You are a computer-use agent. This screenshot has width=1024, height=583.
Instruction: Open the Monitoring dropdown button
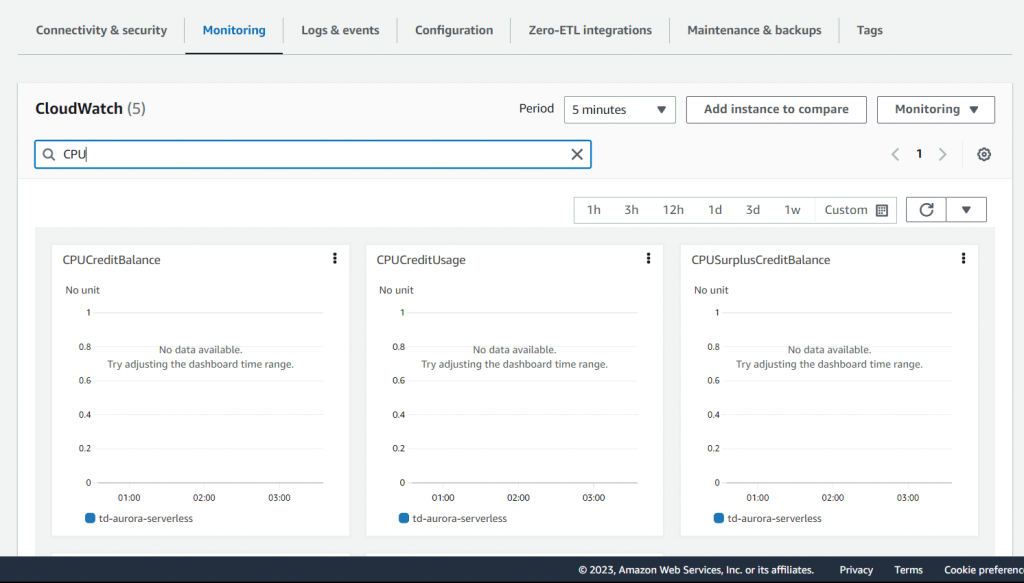[935, 110]
